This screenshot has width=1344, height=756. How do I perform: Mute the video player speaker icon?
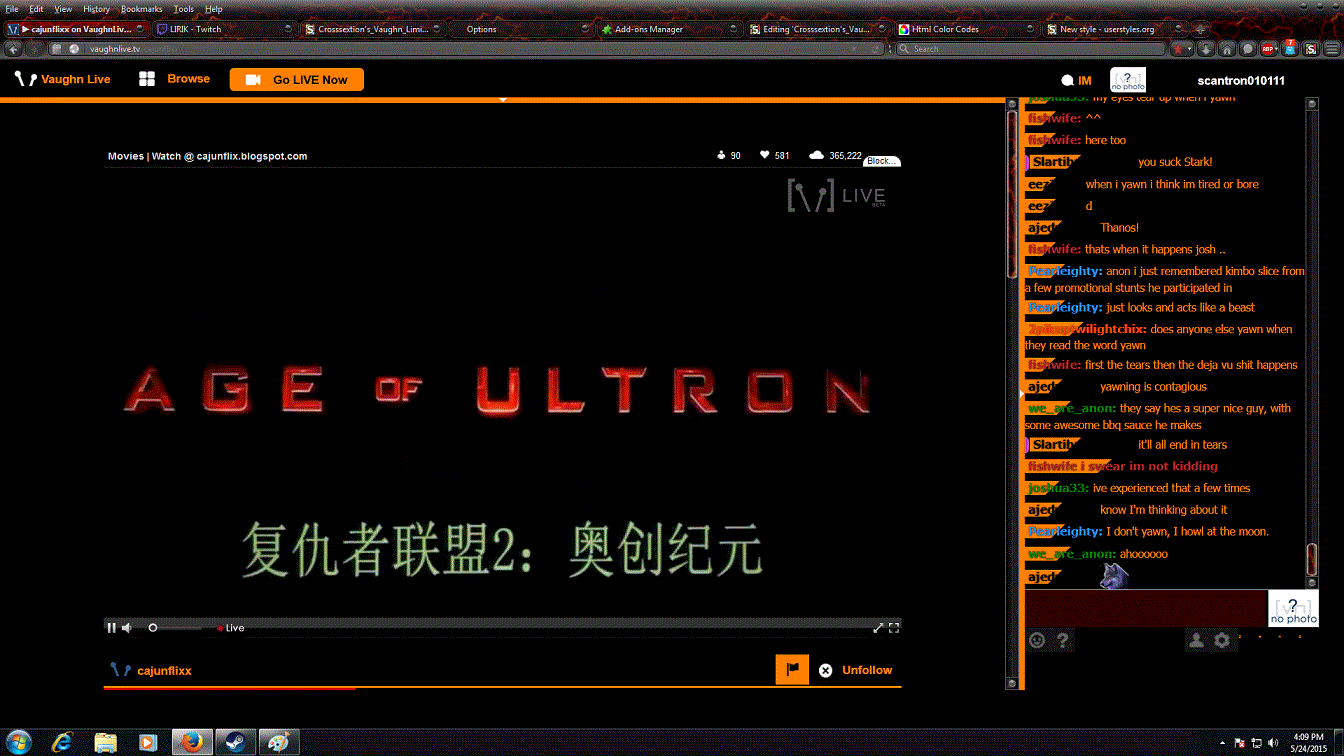[x=127, y=628]
